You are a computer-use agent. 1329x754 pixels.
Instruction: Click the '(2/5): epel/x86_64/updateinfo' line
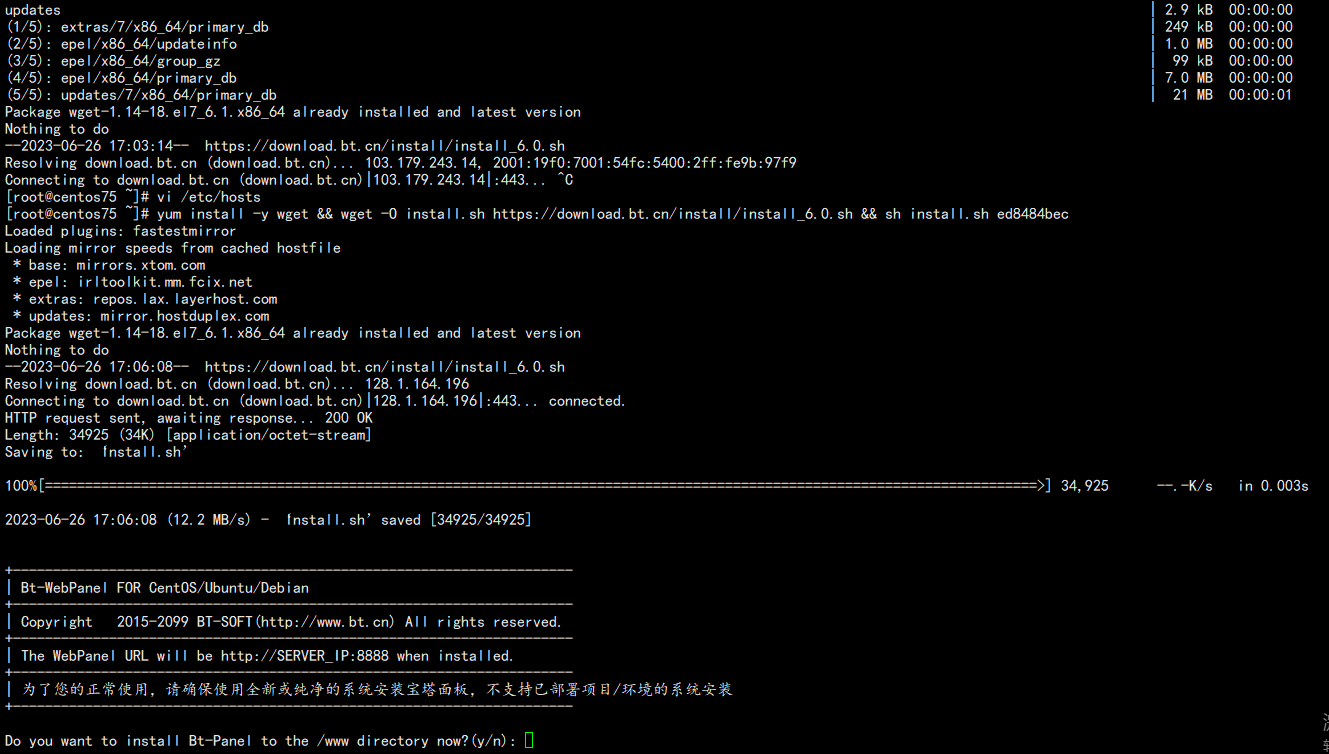tap(121, 44)
